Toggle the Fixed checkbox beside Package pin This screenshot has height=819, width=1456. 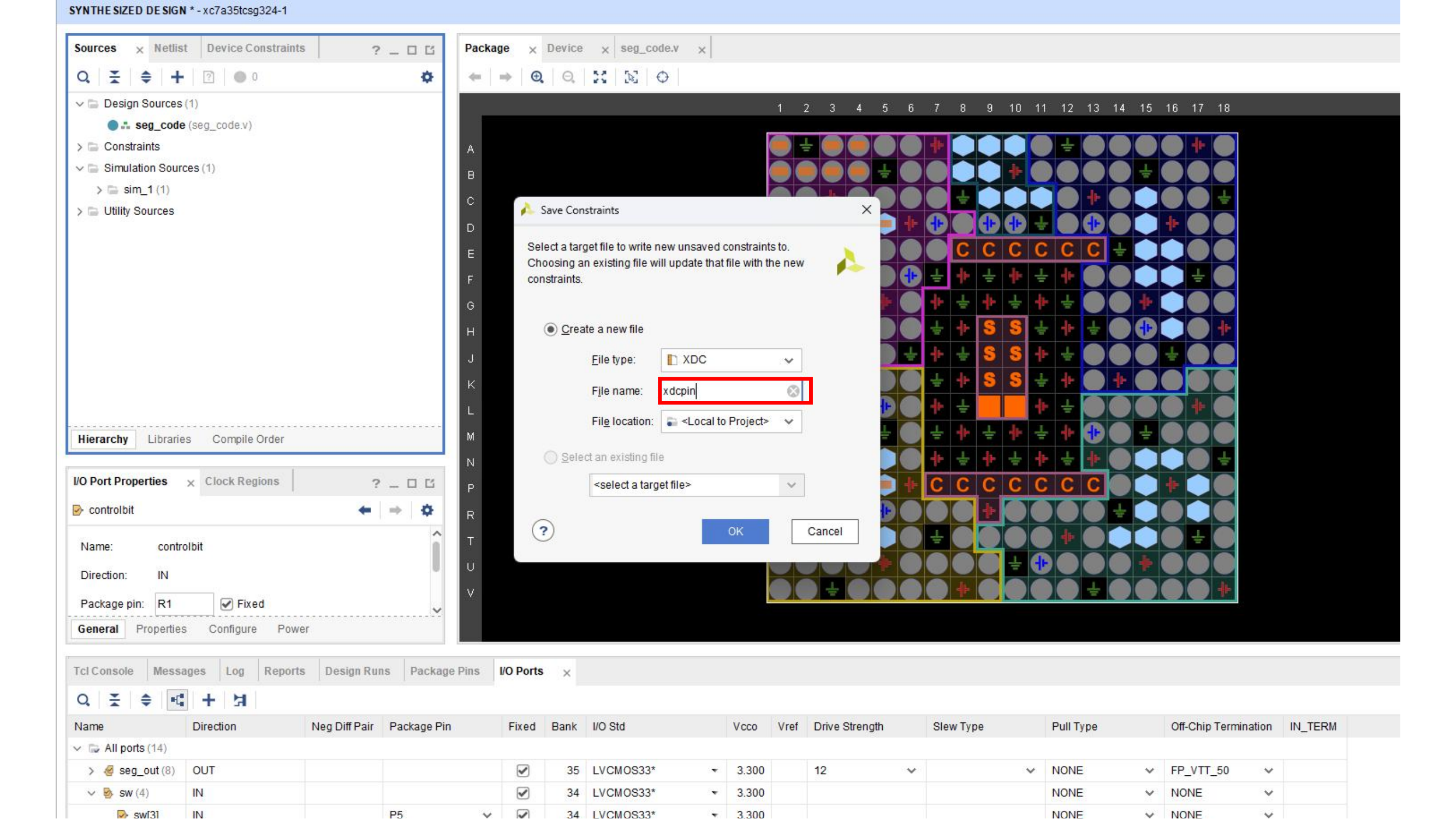(227, 604)
